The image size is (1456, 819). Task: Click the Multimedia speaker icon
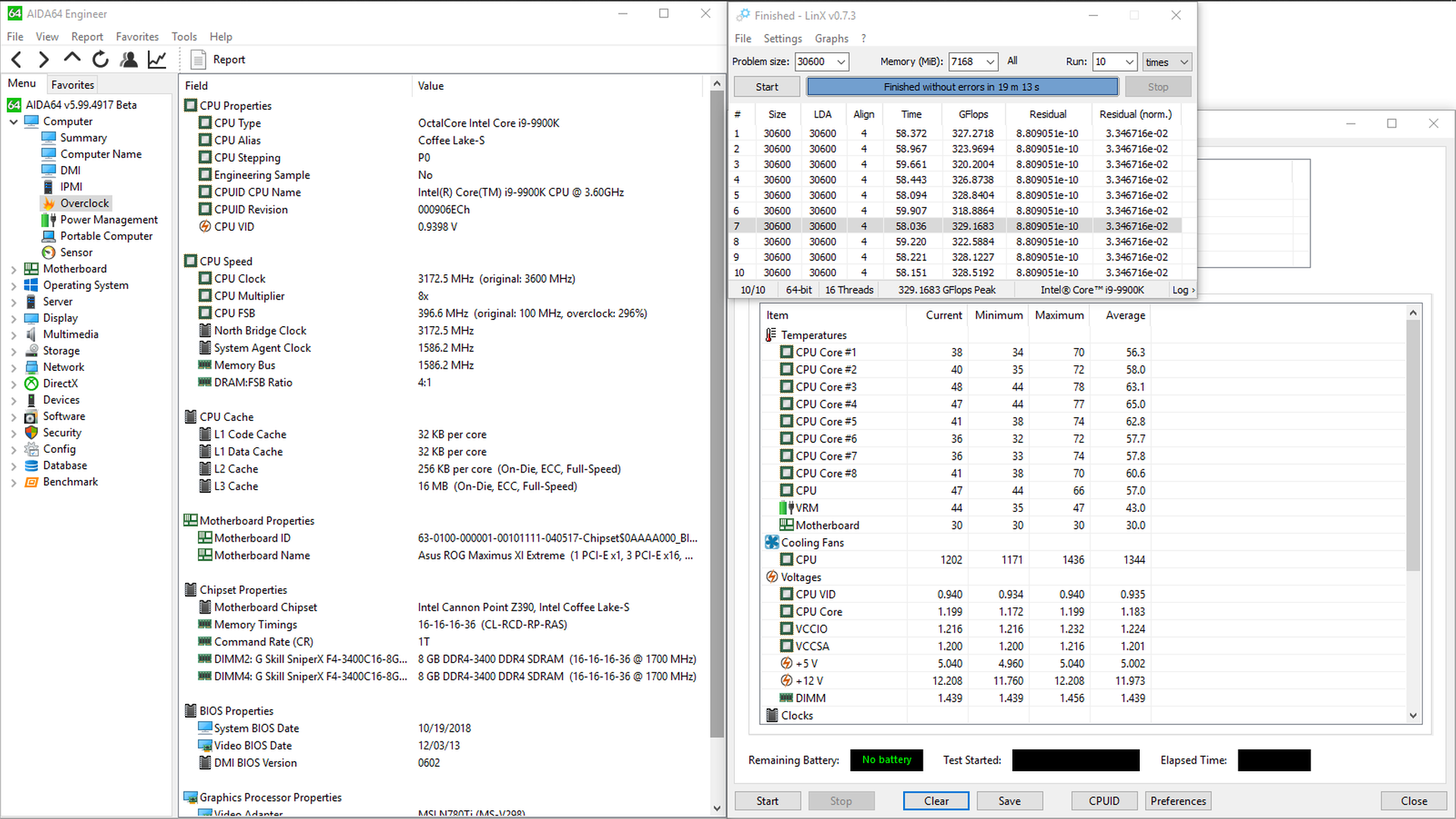31,334
